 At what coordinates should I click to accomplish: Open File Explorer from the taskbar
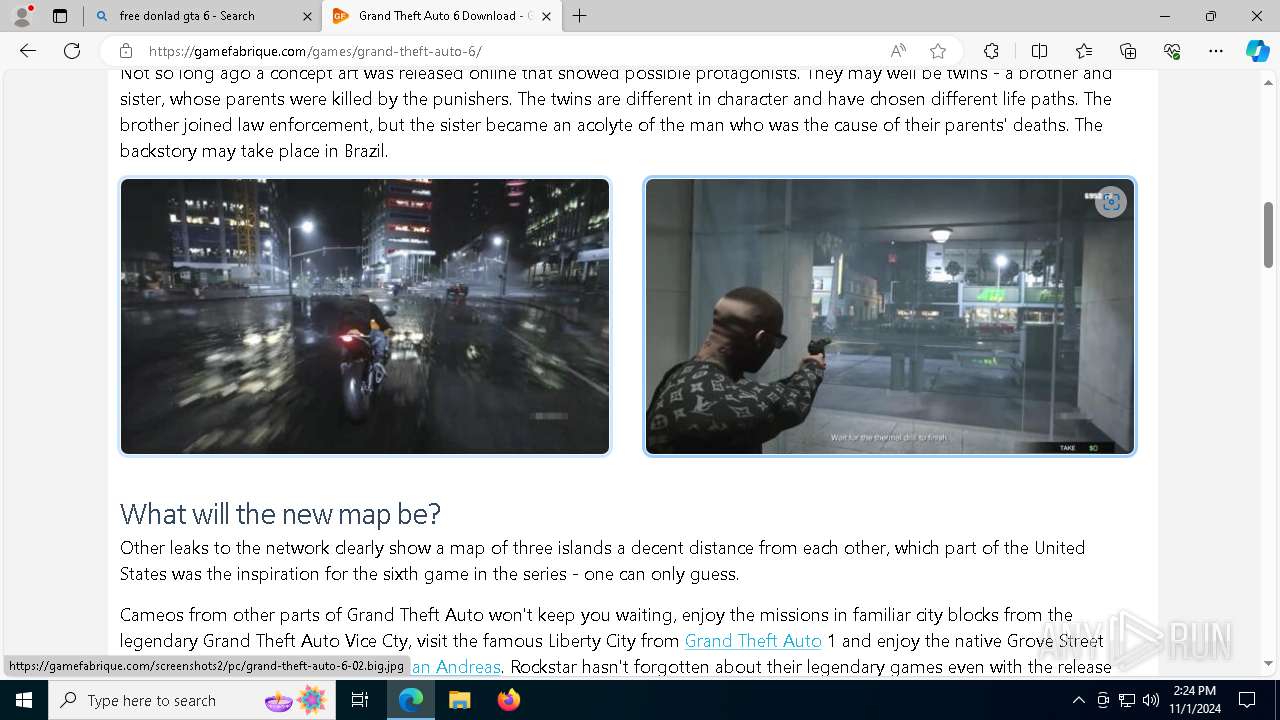click(459, 700)
